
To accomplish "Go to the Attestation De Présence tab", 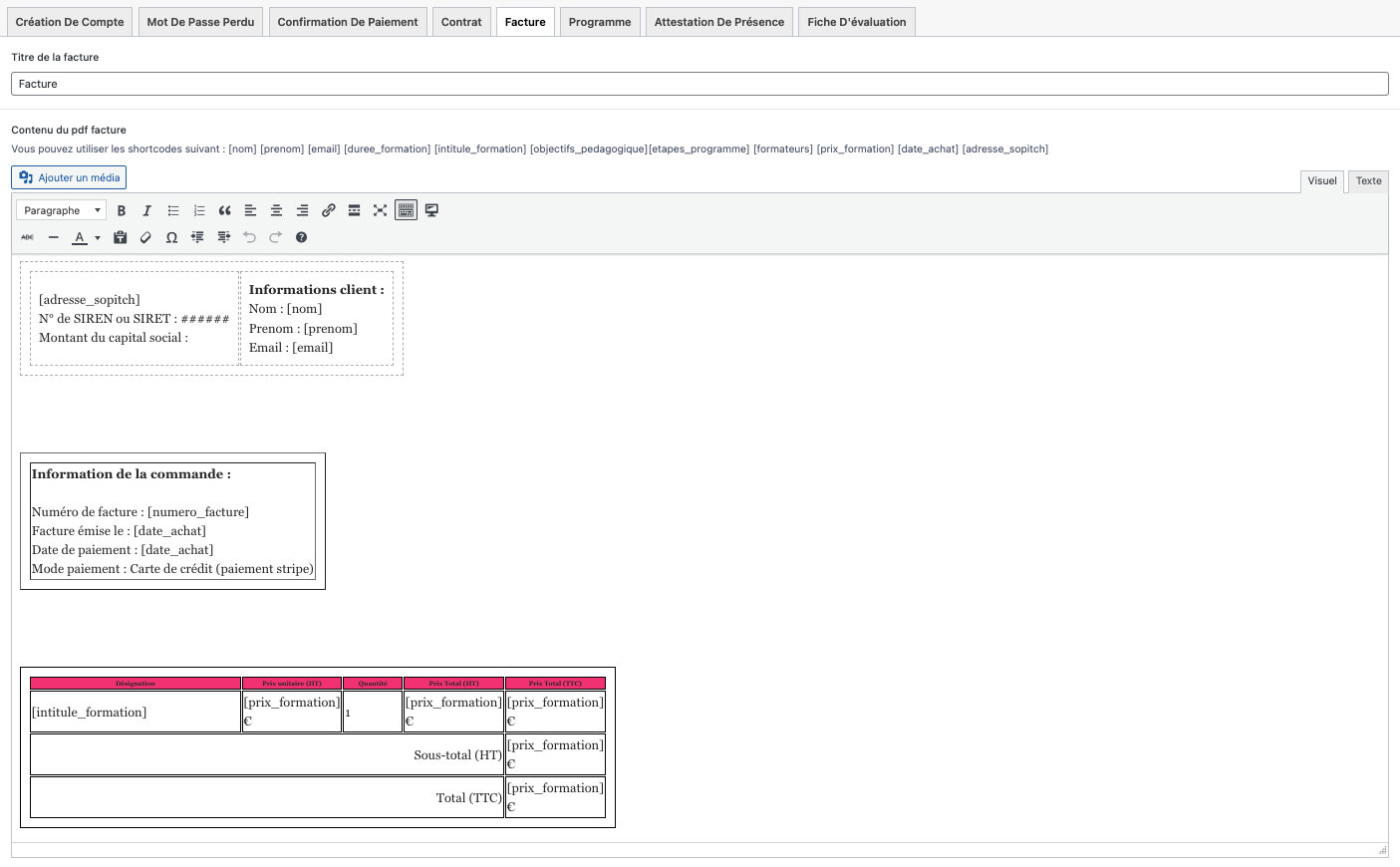I will coord(718,22).
